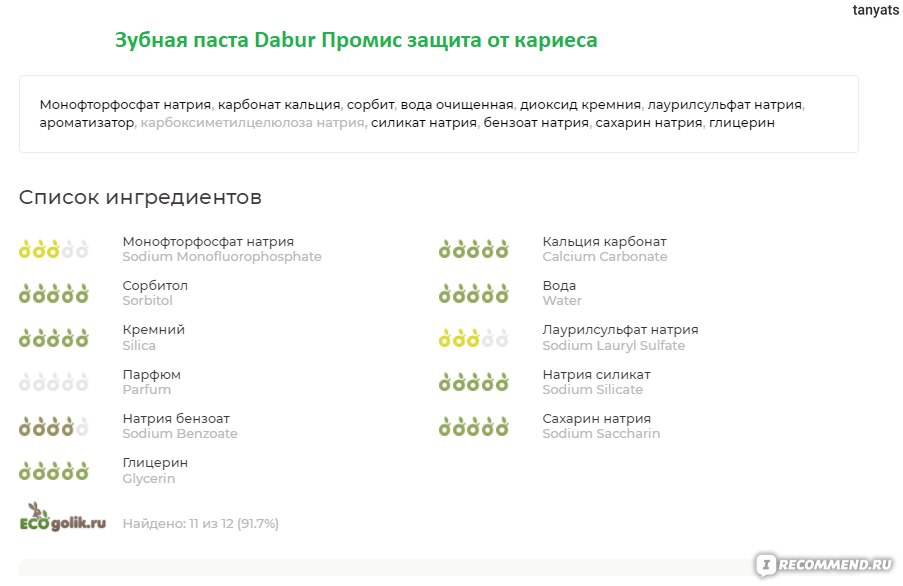903x586 pixels.
Task: Click the ingredients composition text box
Action: tap(439, 114)
